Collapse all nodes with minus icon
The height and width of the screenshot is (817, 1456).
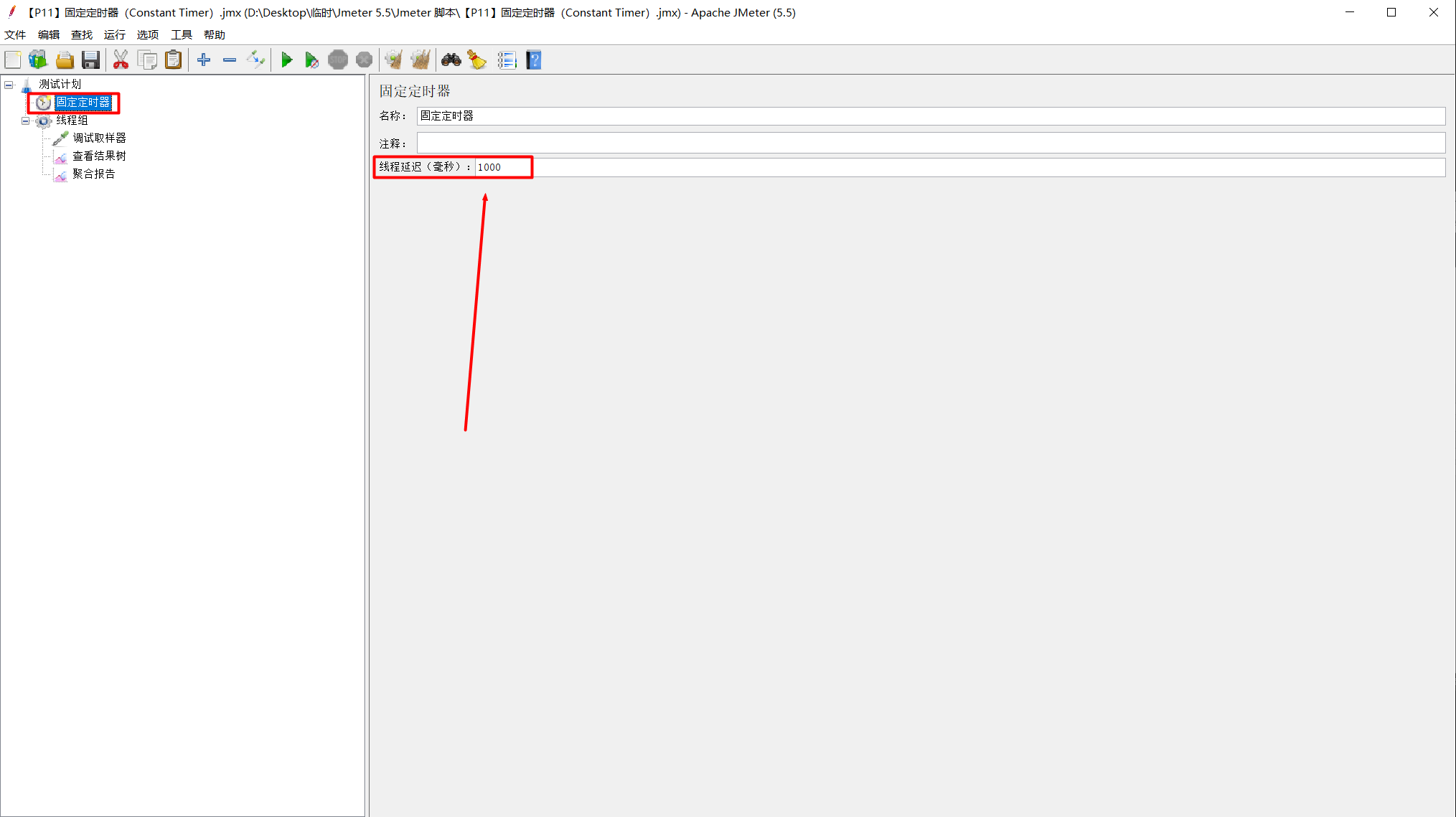(x=230, y=60)
